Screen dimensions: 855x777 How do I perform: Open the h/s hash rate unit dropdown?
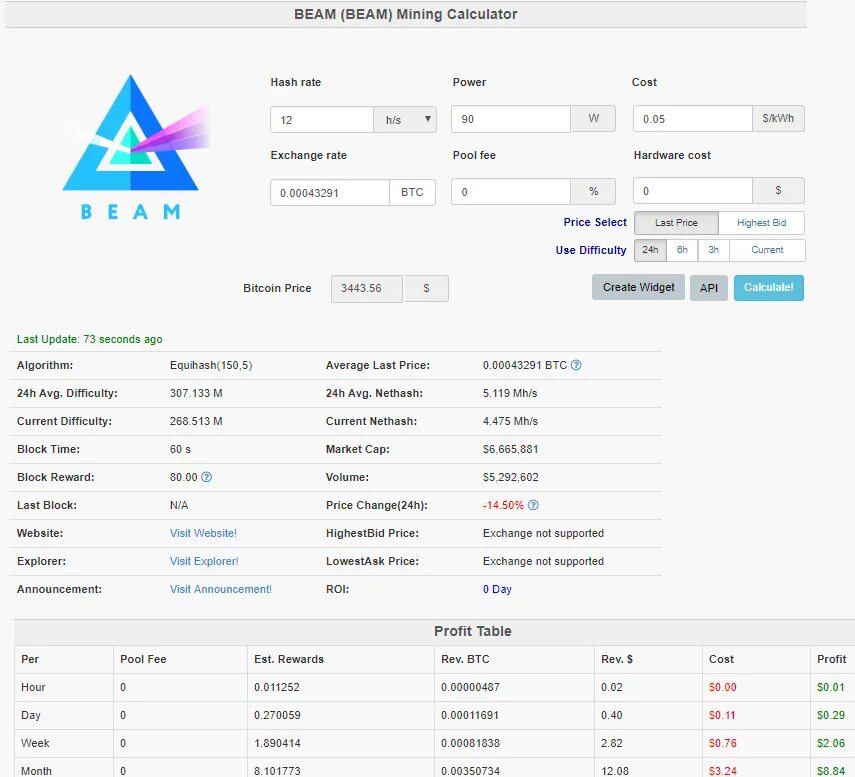[x=405, y=119]
